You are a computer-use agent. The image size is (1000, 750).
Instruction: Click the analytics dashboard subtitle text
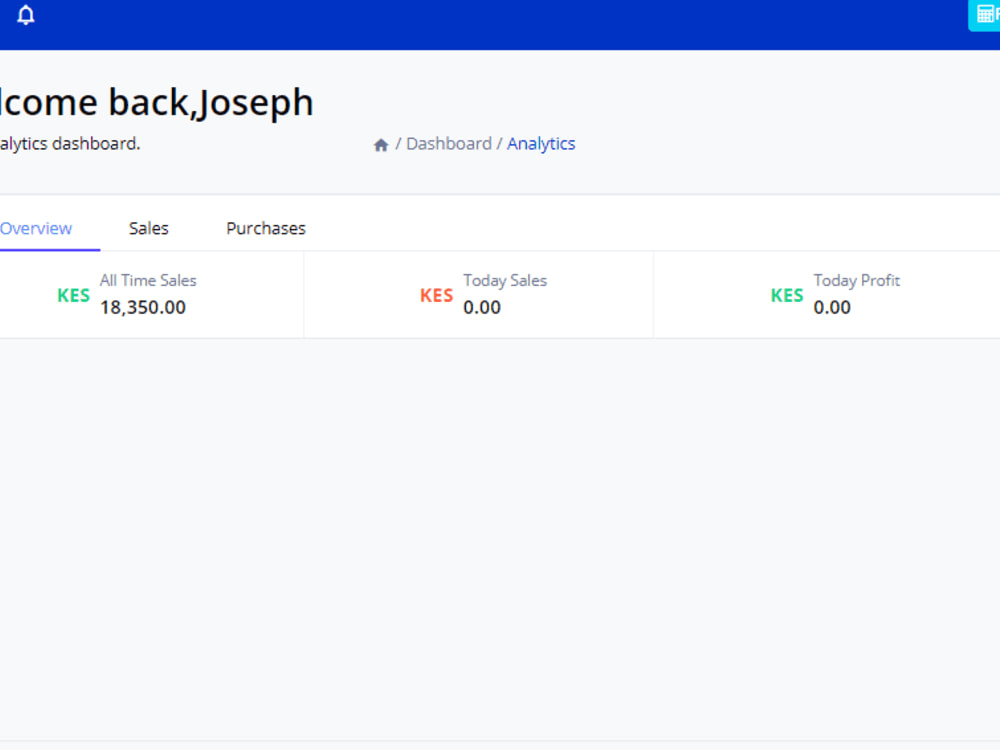coord(70,143)
